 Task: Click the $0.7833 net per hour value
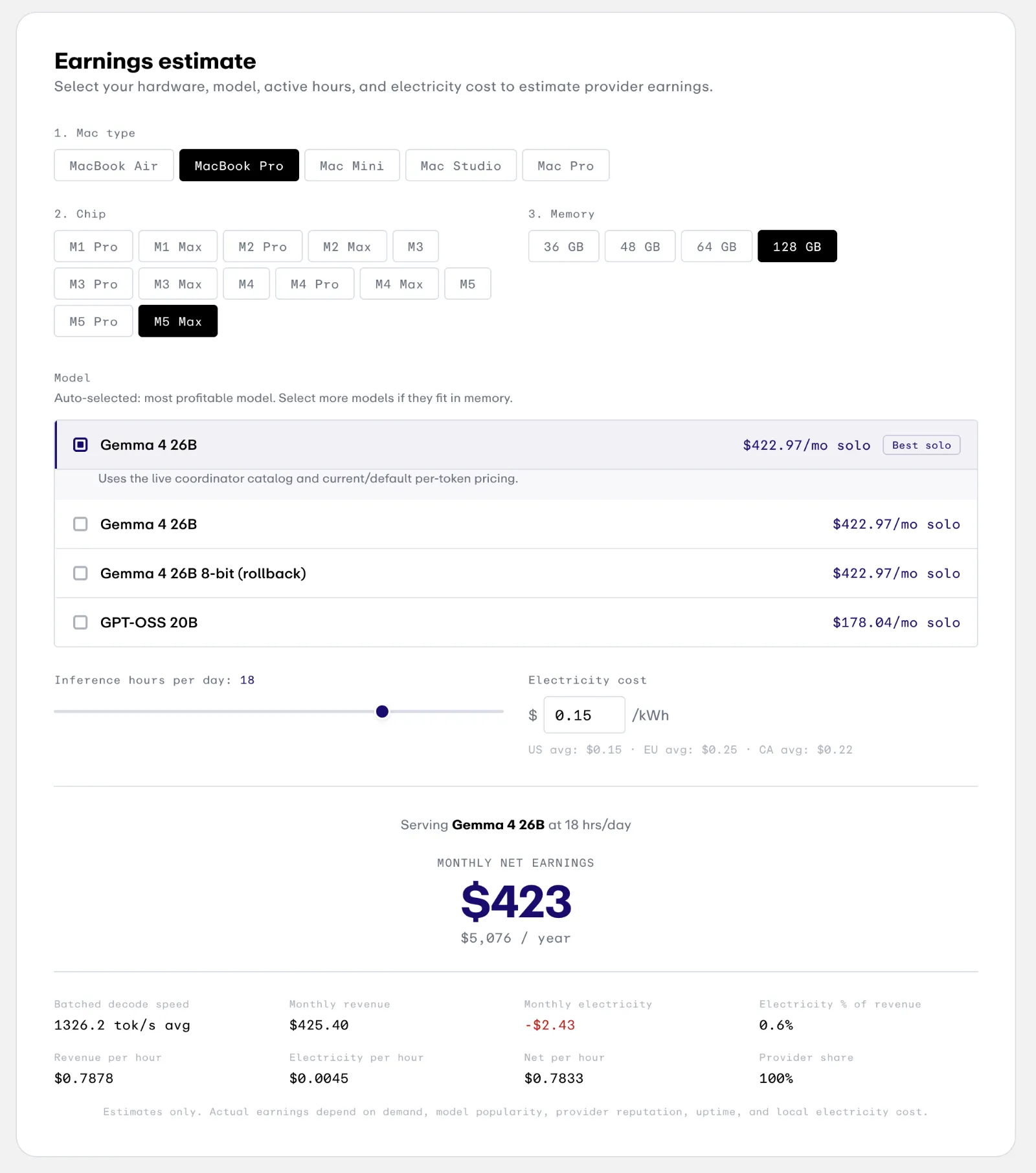point(554,1078)
